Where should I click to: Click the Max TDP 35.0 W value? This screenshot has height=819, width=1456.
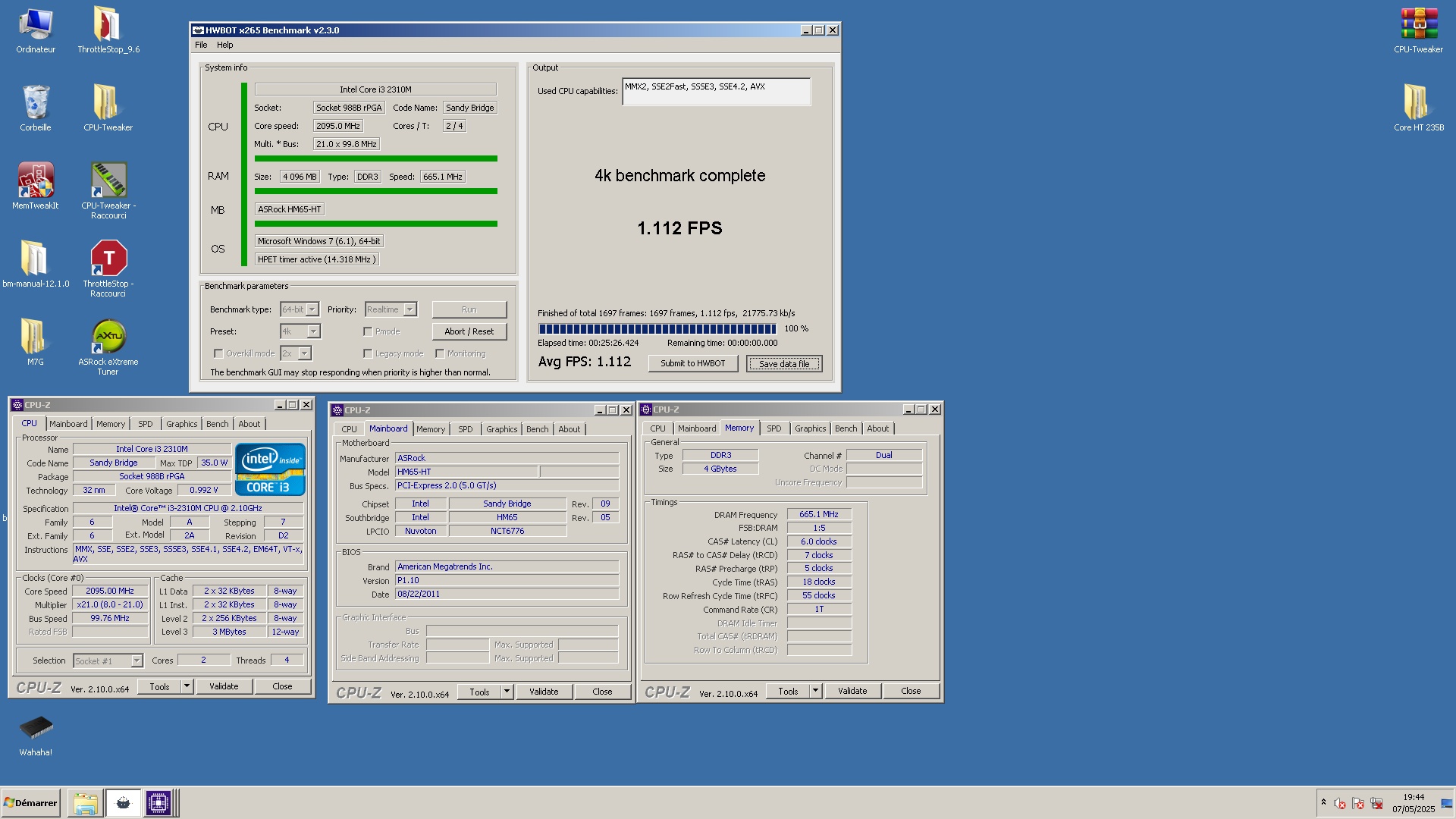pos(215,463)
